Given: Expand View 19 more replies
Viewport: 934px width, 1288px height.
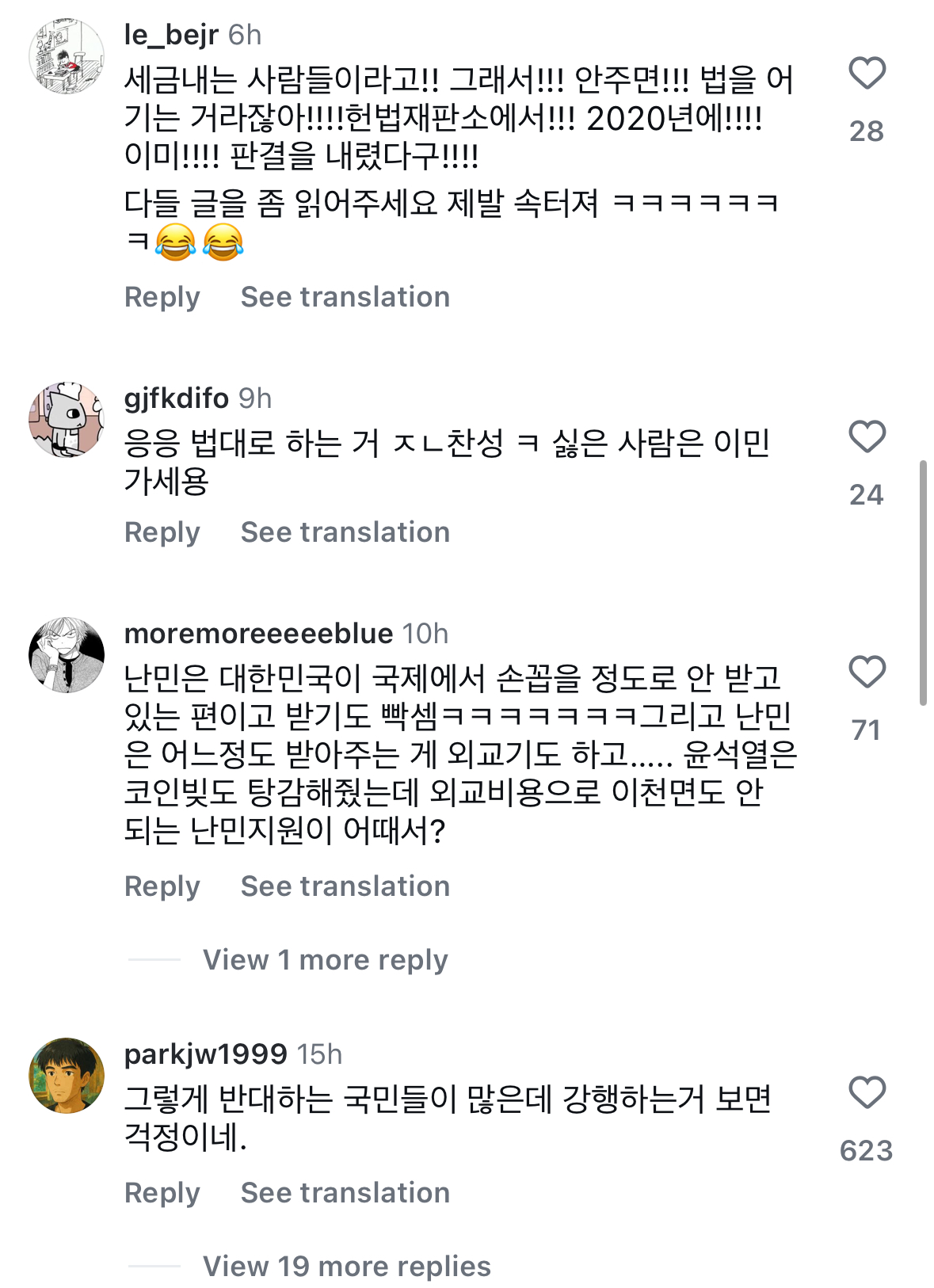Looking at the screenshot, I should click(x=346, y=1267).
